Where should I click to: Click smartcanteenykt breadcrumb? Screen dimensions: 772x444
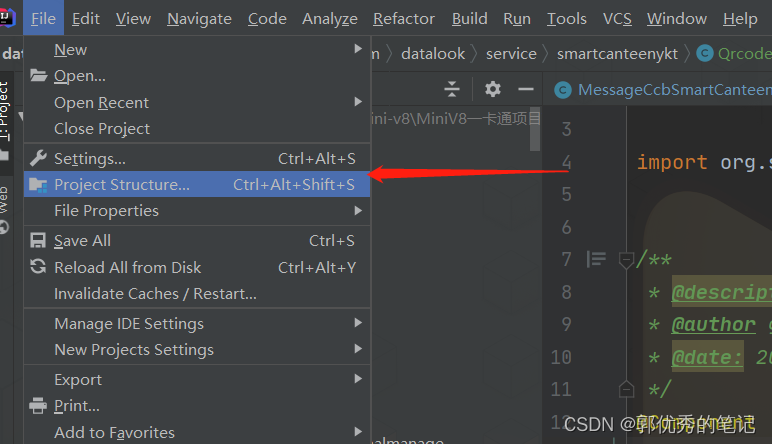617,53
